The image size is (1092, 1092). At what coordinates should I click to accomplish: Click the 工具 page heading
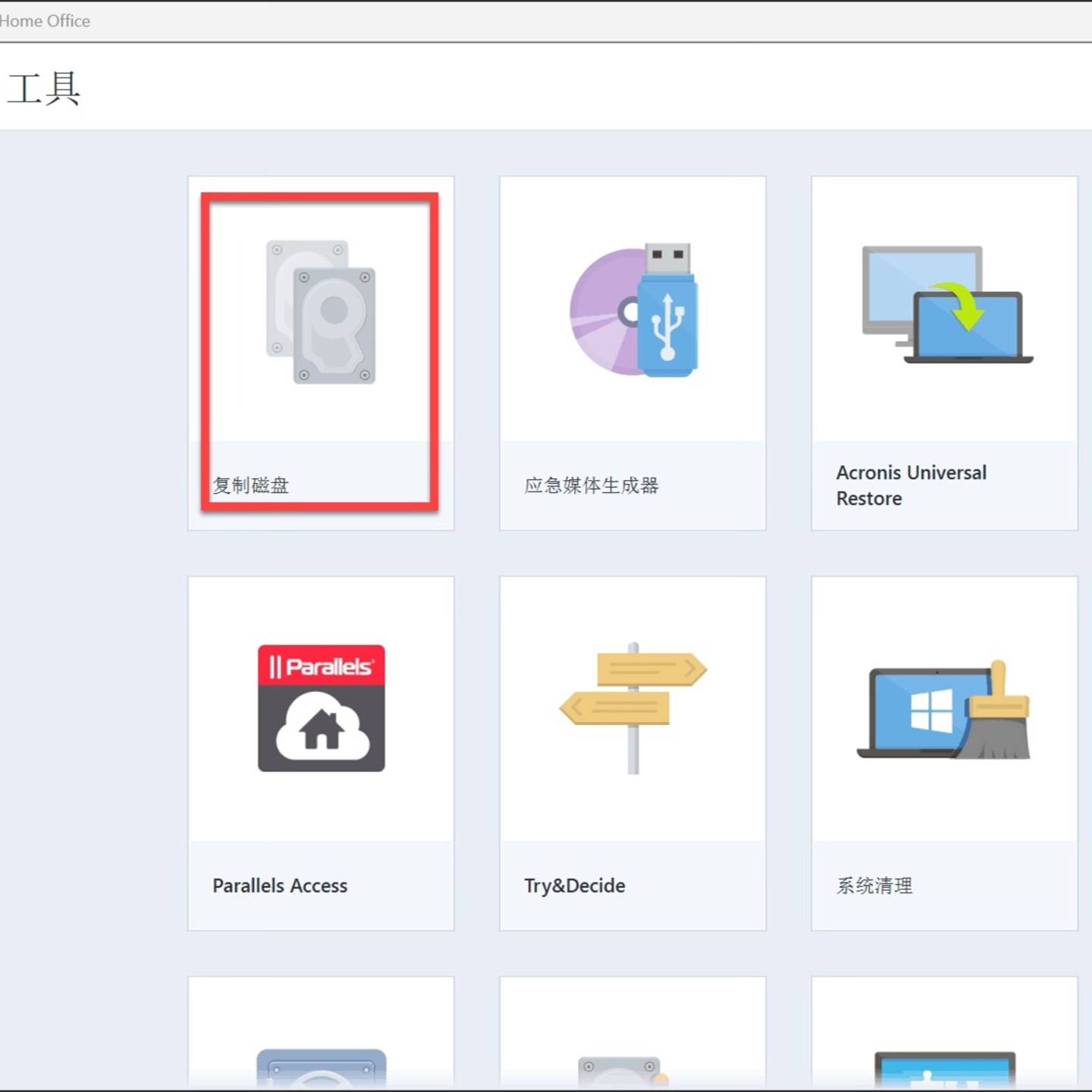point(43,89)
